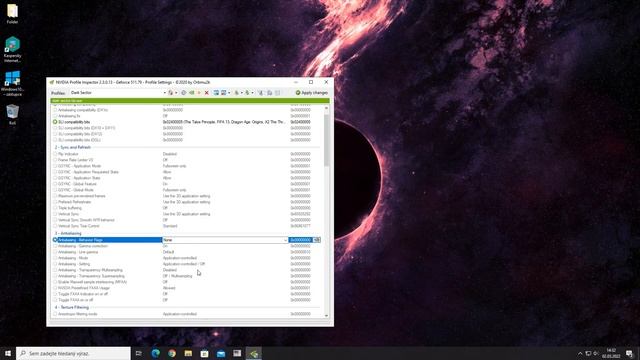
Task: Click the scrollbar down arrow in settings list
Action: point(326,315)
